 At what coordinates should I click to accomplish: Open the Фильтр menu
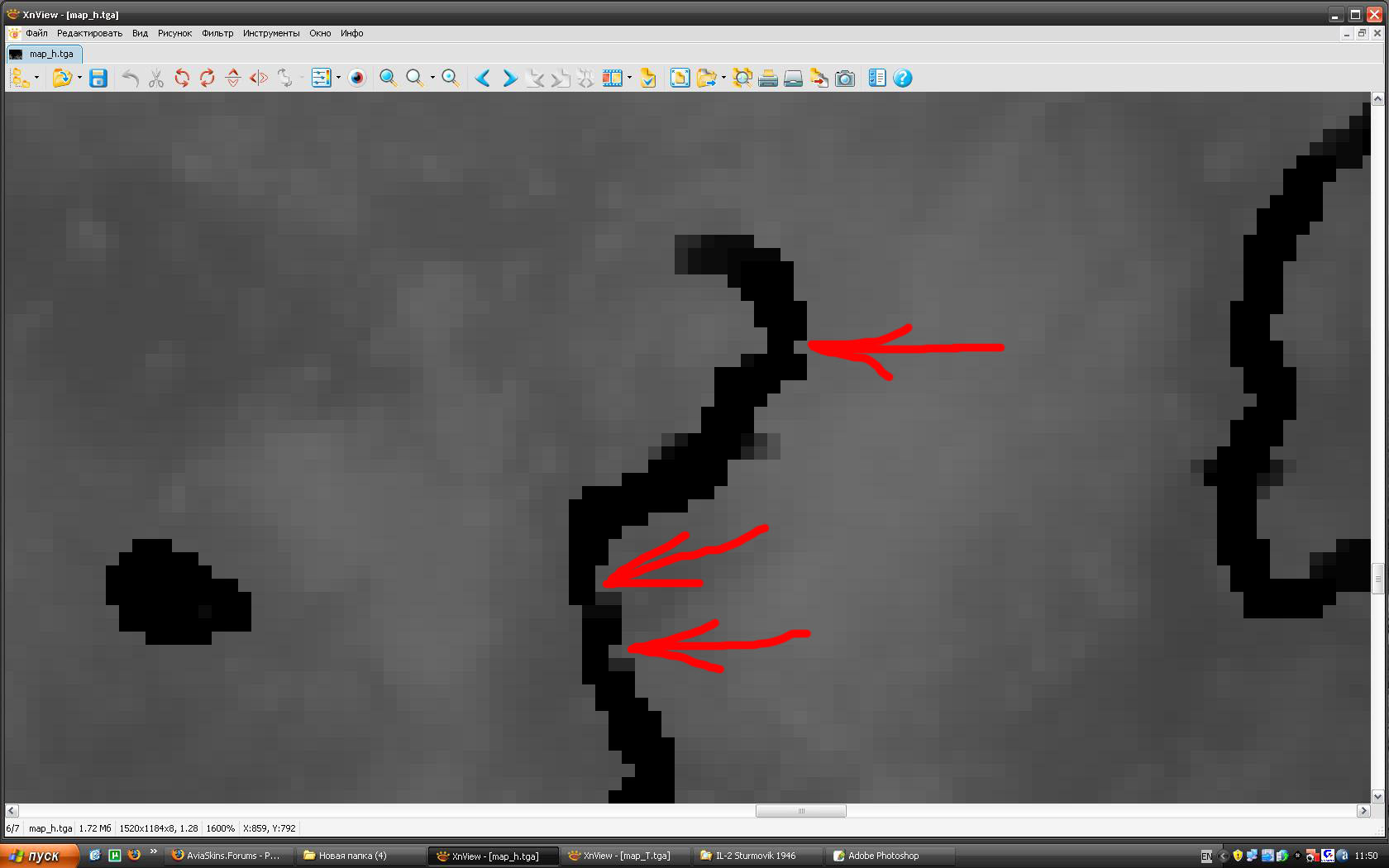pyautogui.click(x=217, y=33)
